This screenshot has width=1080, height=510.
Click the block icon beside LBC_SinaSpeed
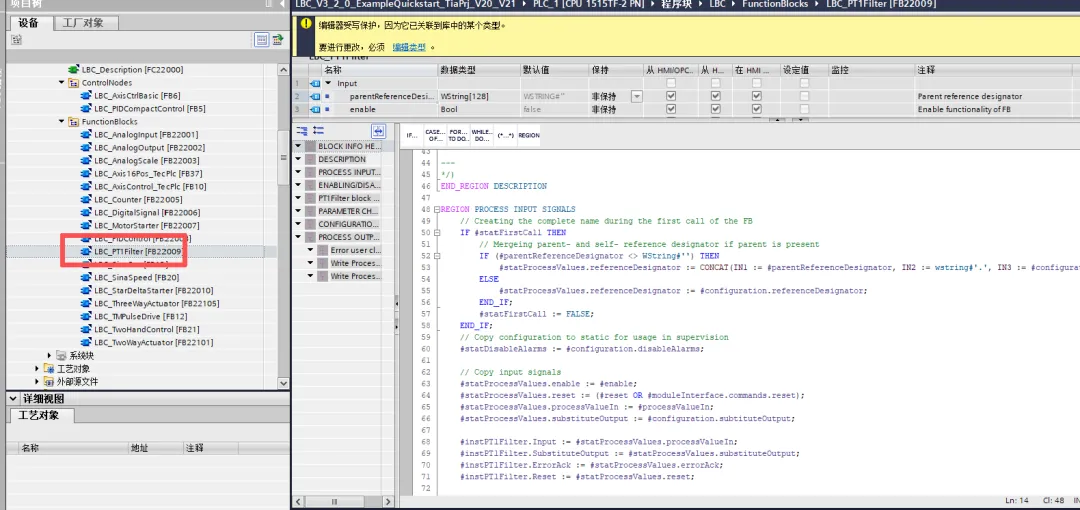pyautogui.click(x=86, y=278)
